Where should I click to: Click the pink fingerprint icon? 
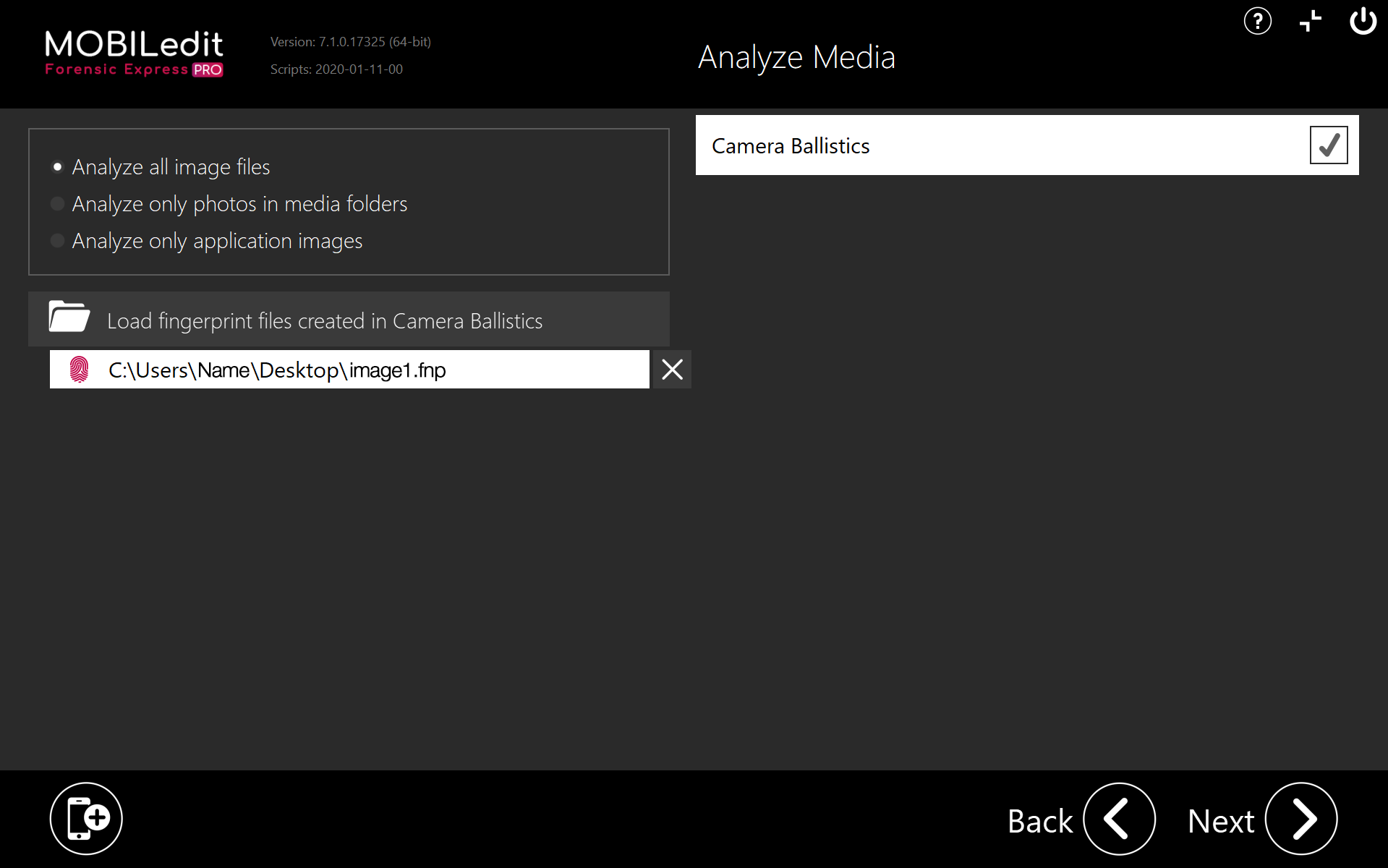[x=79, y=370]
